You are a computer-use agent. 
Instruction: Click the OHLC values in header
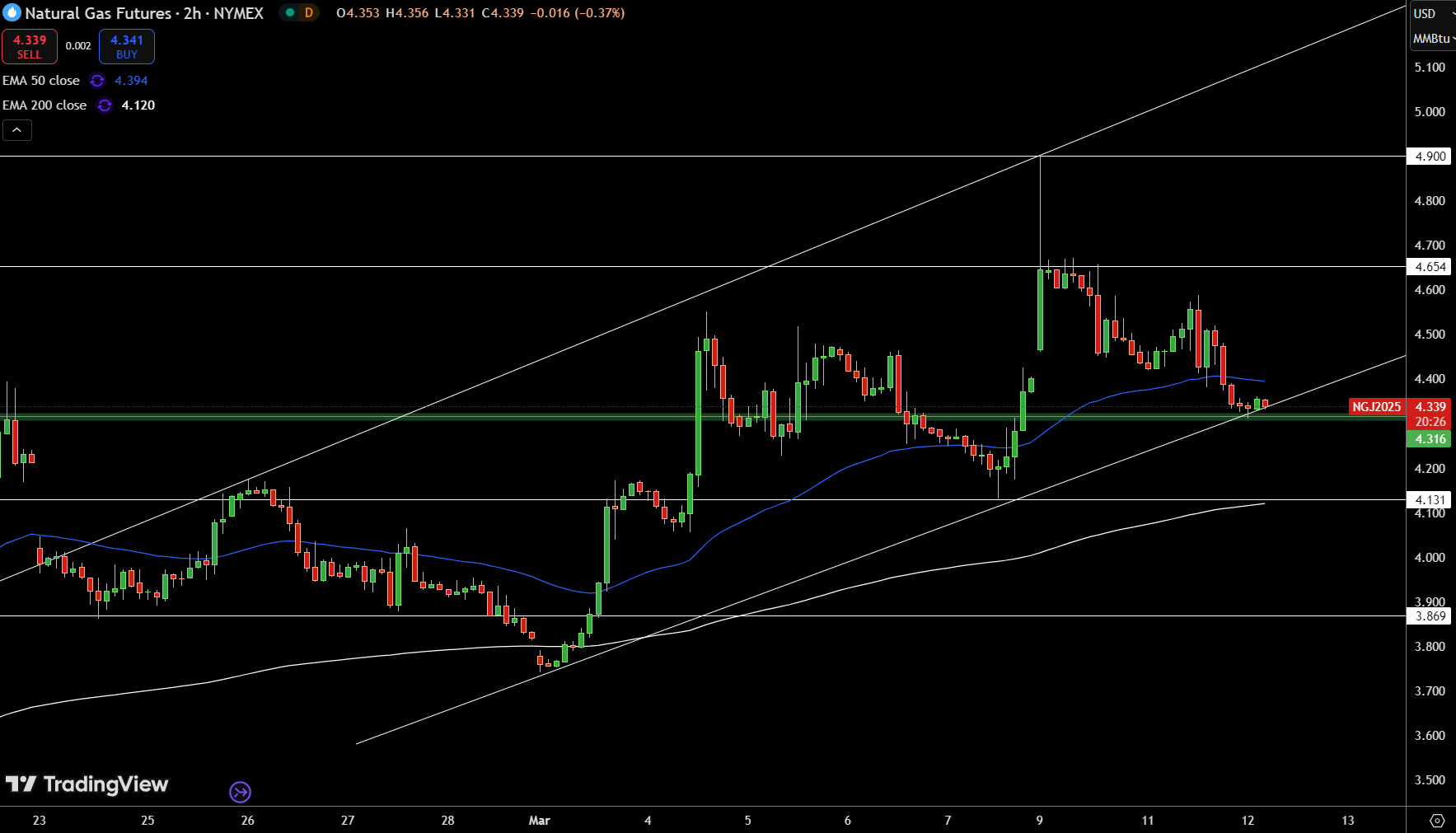pyautogui.click(x=480, y=13)
